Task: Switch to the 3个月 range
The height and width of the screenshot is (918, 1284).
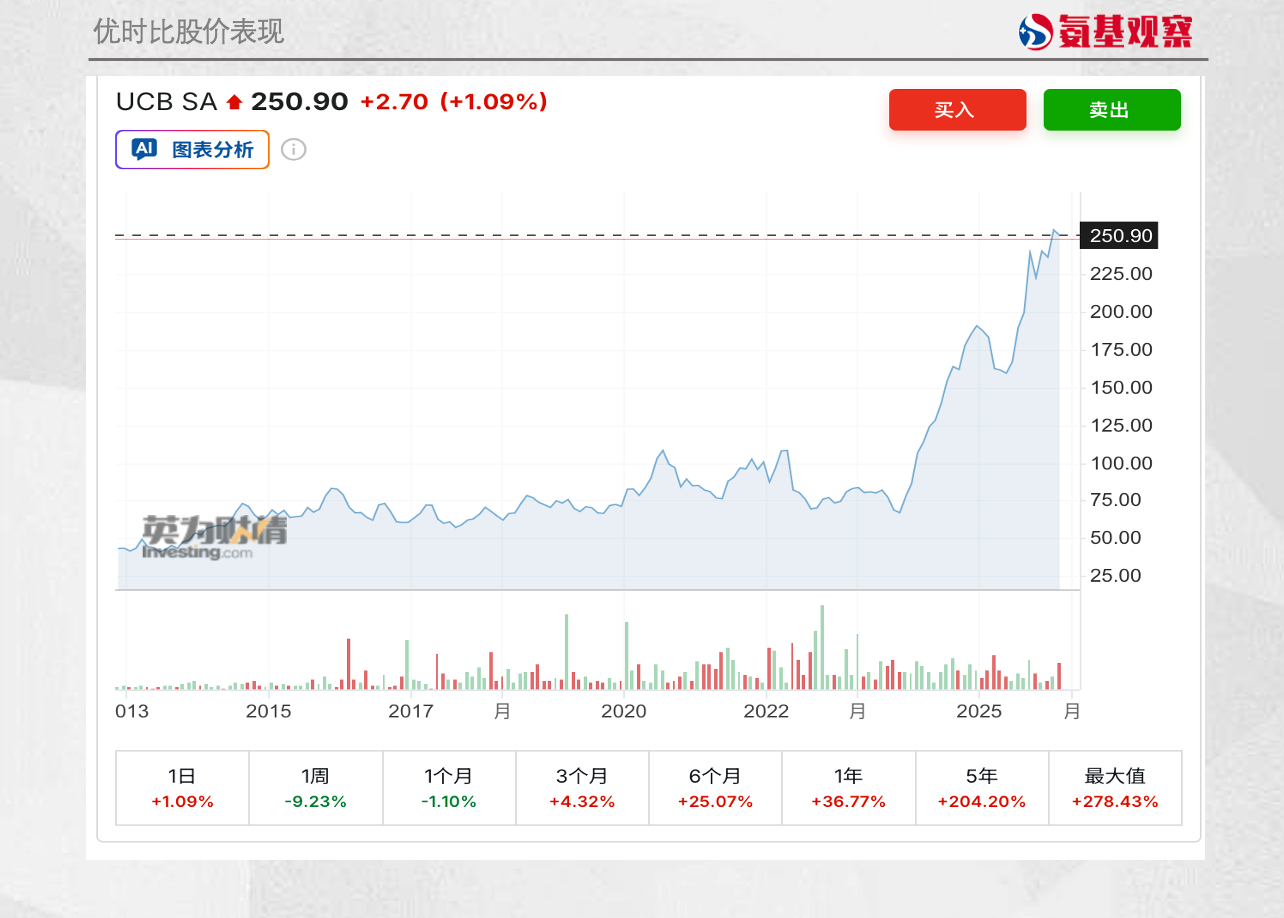Action: [582, 788]
